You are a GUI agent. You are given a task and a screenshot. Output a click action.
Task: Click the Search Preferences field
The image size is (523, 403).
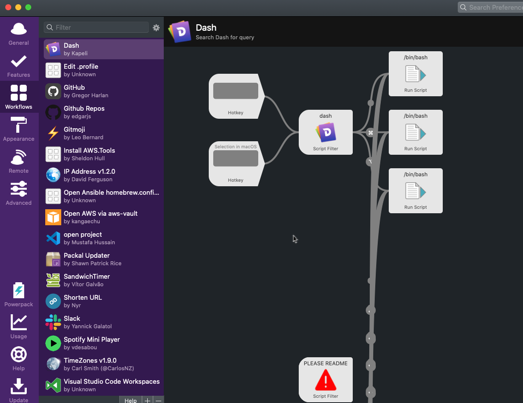click(490, 7)
